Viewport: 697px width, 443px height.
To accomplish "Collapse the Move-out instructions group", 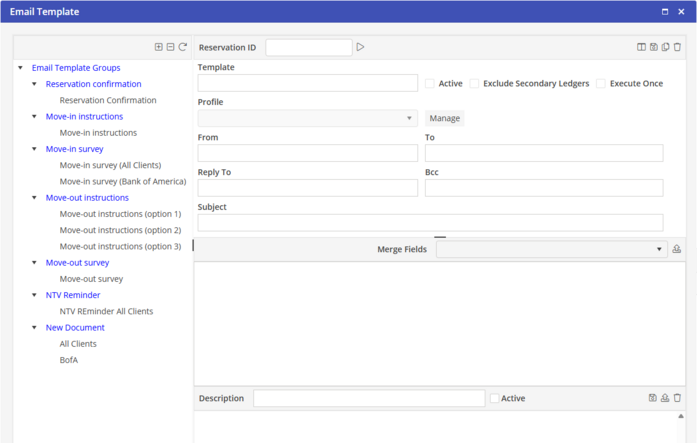I will click(x=35, y=198).
